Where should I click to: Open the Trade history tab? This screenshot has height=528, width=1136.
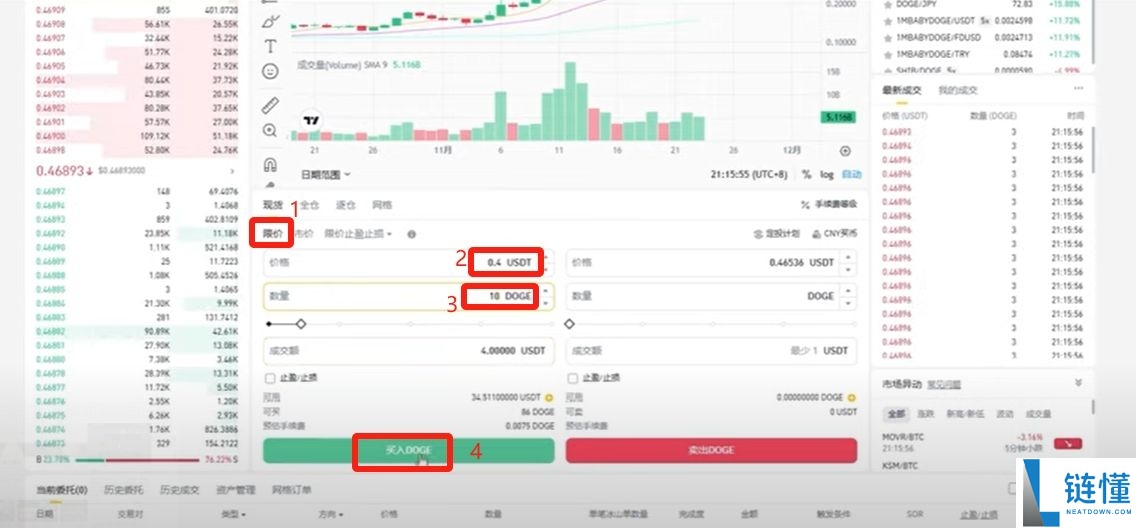point(180,490)
